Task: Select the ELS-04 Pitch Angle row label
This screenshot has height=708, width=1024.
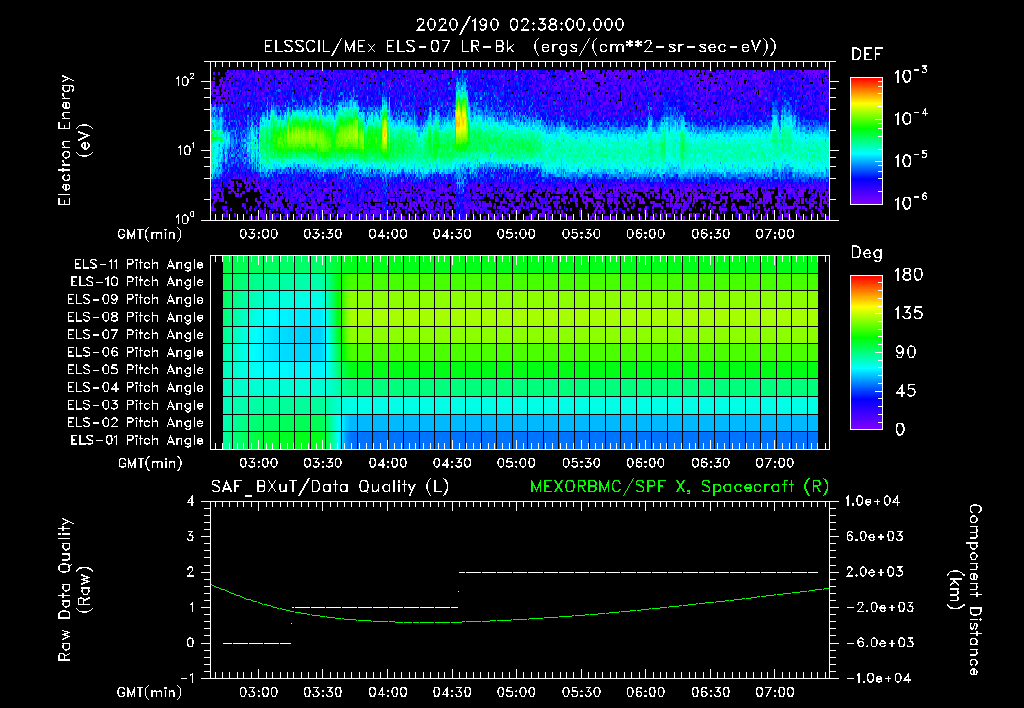Action: pyautogui.click(x=135, y=387)
